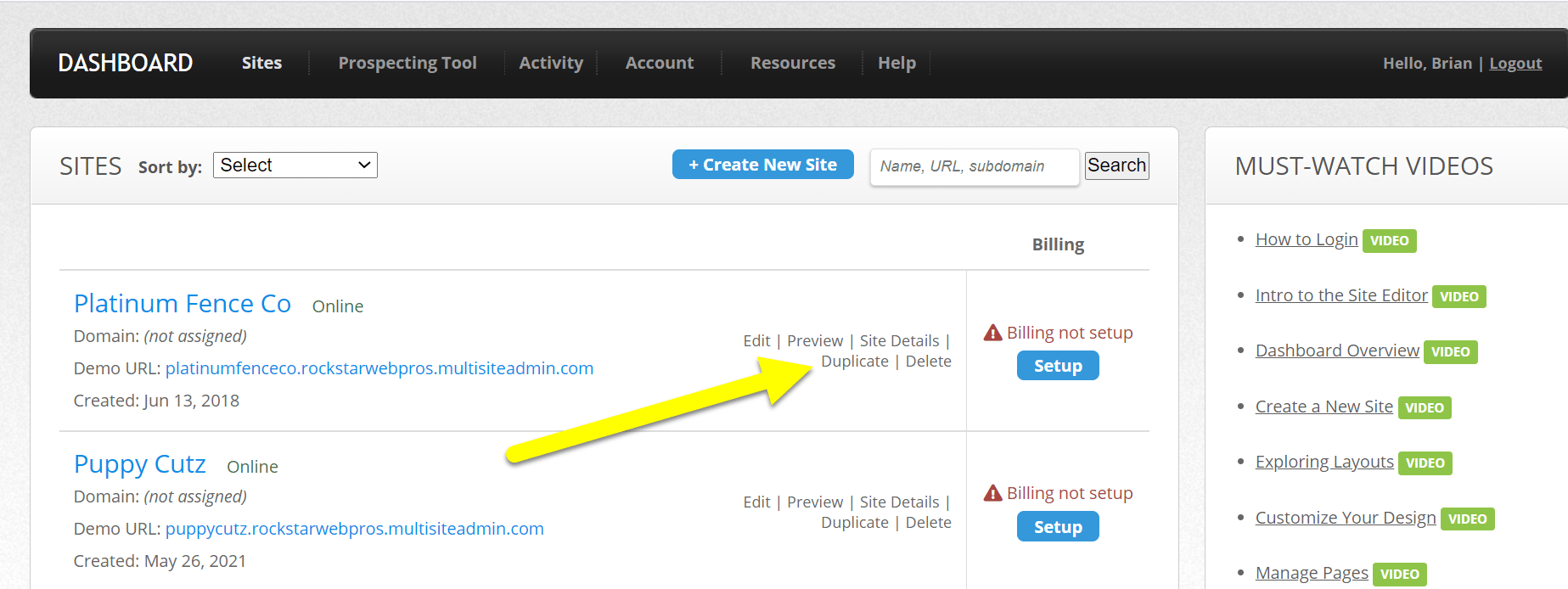This screenshot has width=1568, height=589.
Task: Open the Sort by dropdown
Action: pos(295,165)
